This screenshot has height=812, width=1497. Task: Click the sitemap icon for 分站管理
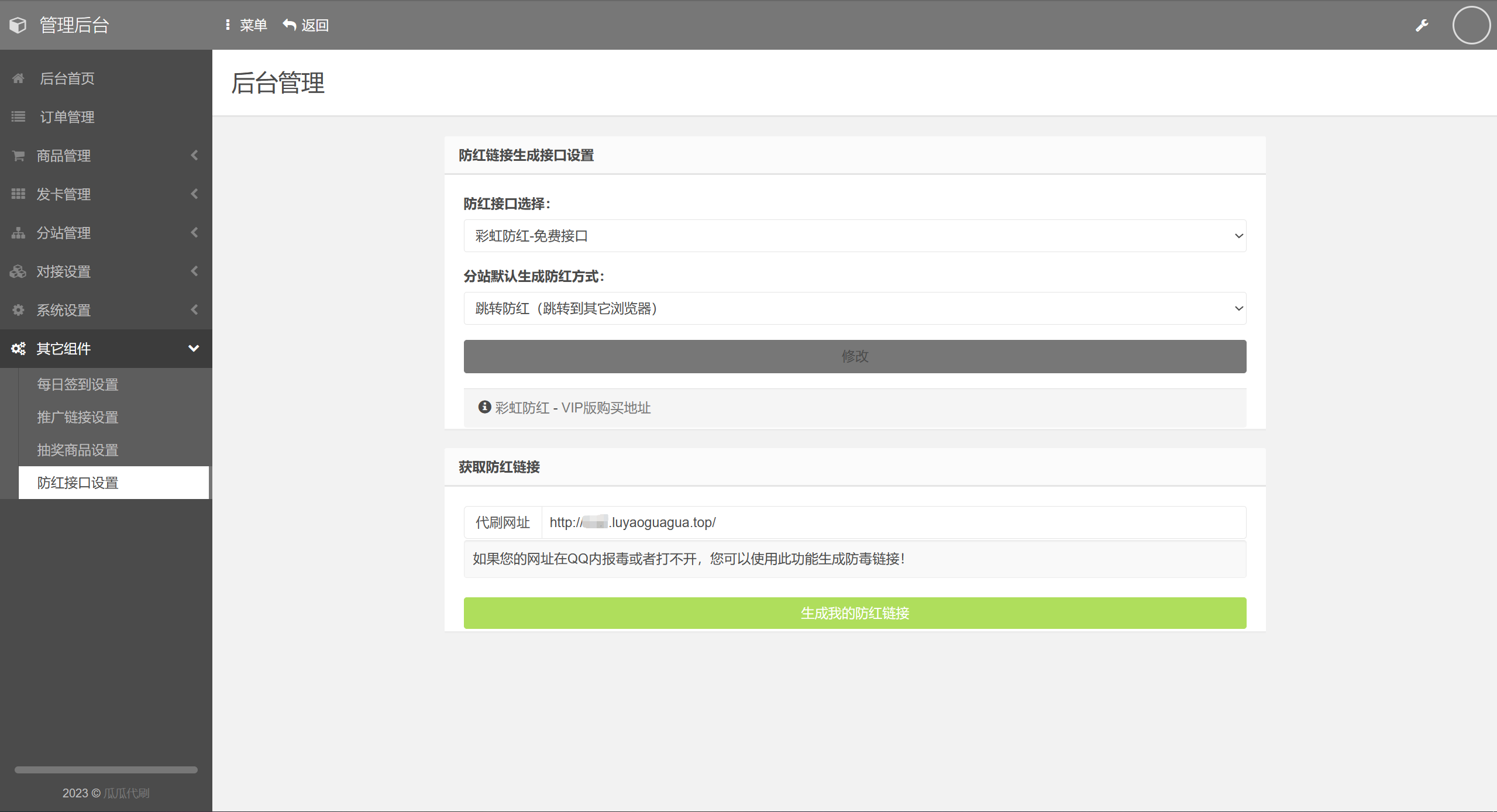[x=18, y=233]
